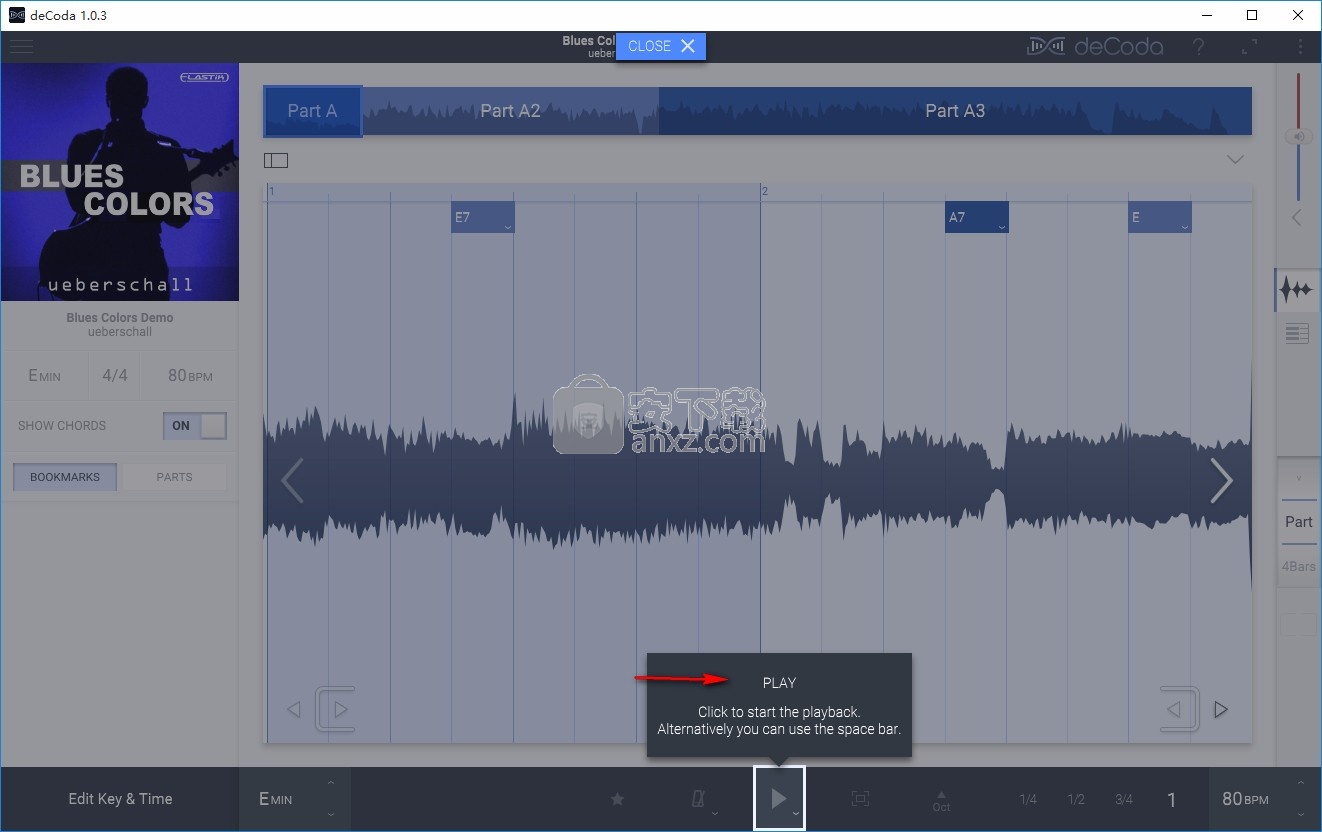Toggle the loop selection focus icon
This screenshot has width=1322, height=832.
tap(860, 798)
